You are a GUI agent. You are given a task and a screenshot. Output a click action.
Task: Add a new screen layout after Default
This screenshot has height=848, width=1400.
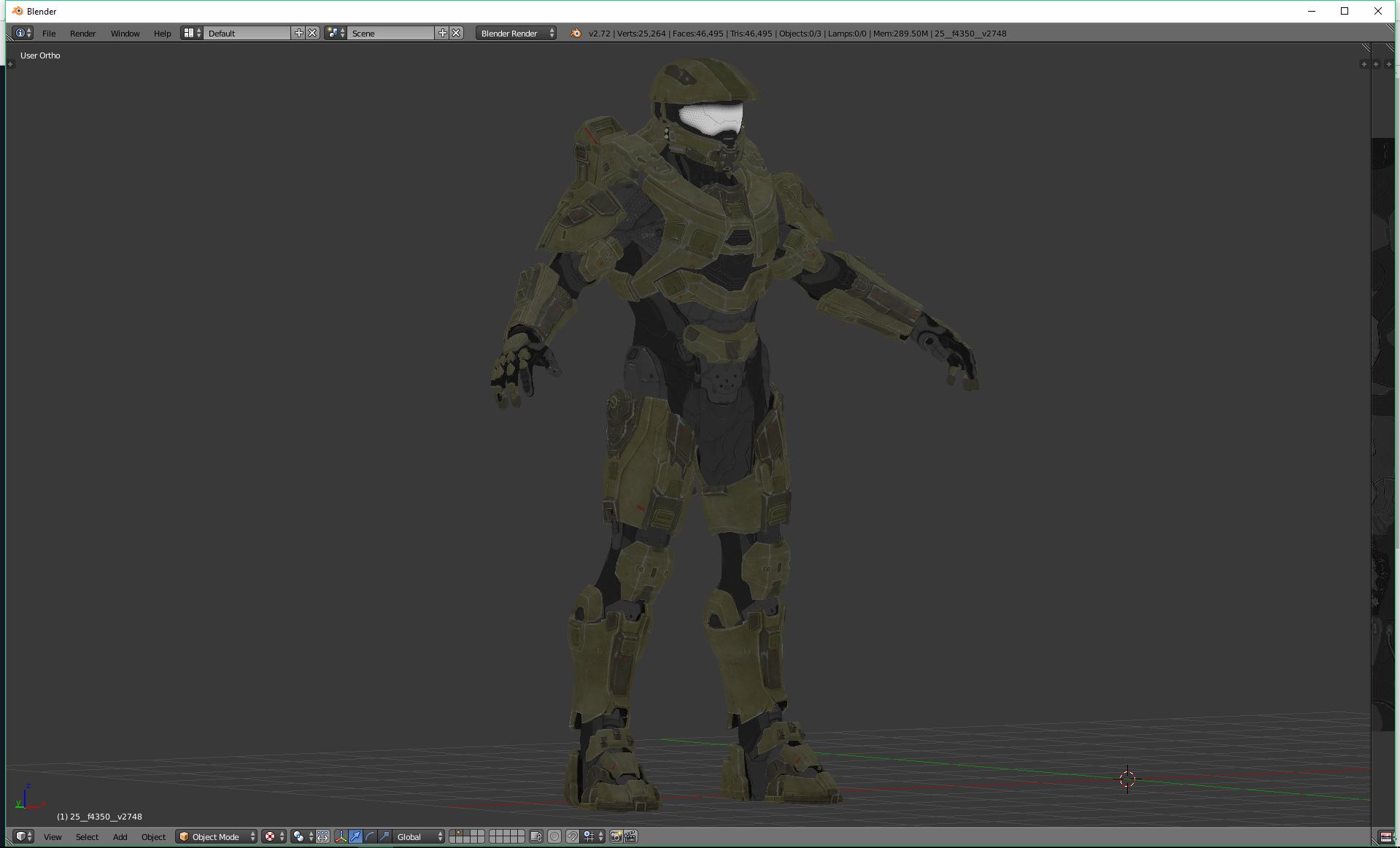tap(298, 33)
